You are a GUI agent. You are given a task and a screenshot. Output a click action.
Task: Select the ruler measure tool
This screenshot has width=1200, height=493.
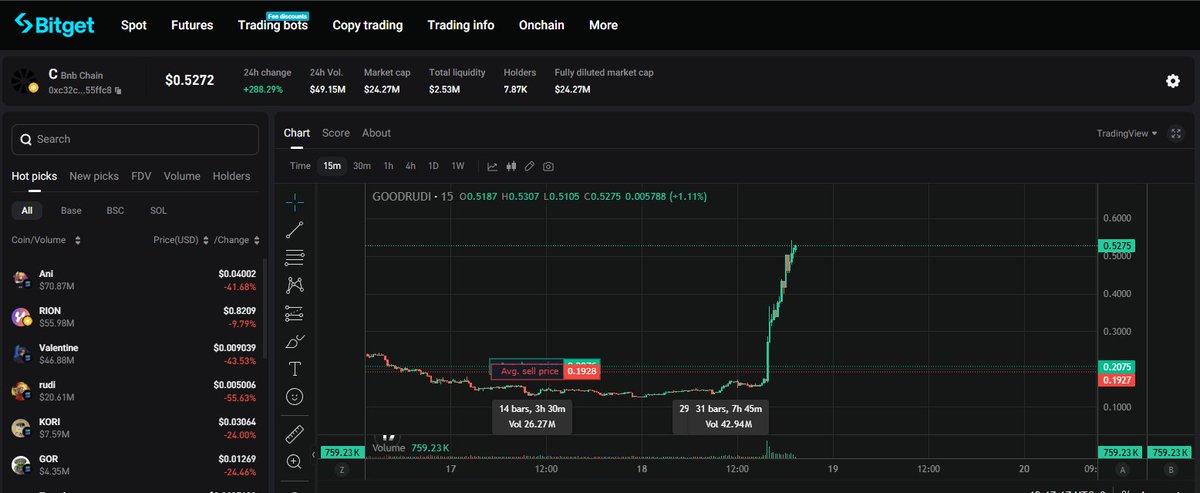pyautogui.click(x=295, y=434)
